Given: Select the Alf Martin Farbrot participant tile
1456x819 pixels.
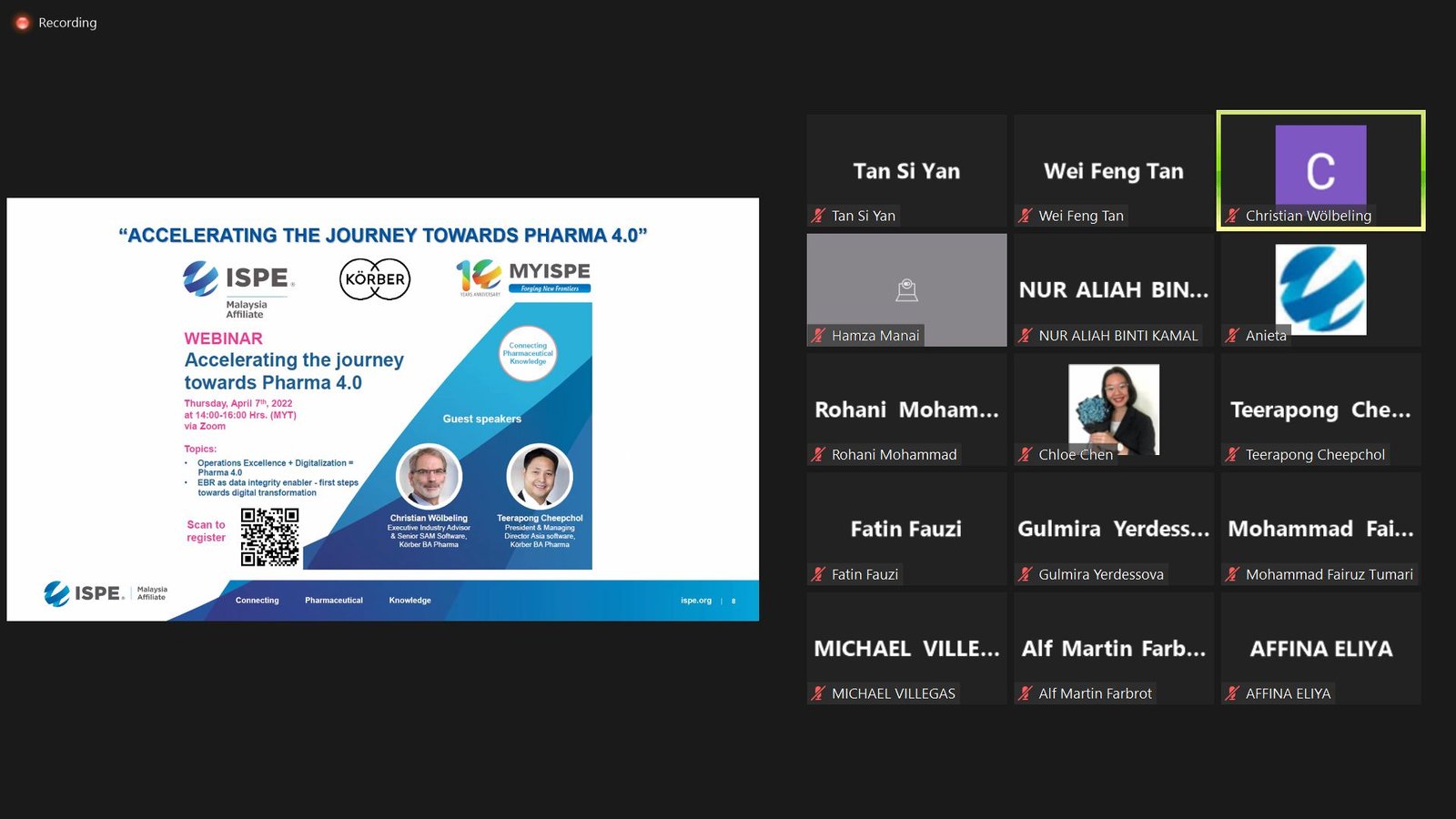Looking at the screenshot, I should pyautogui.click(x=1114, y=648).
